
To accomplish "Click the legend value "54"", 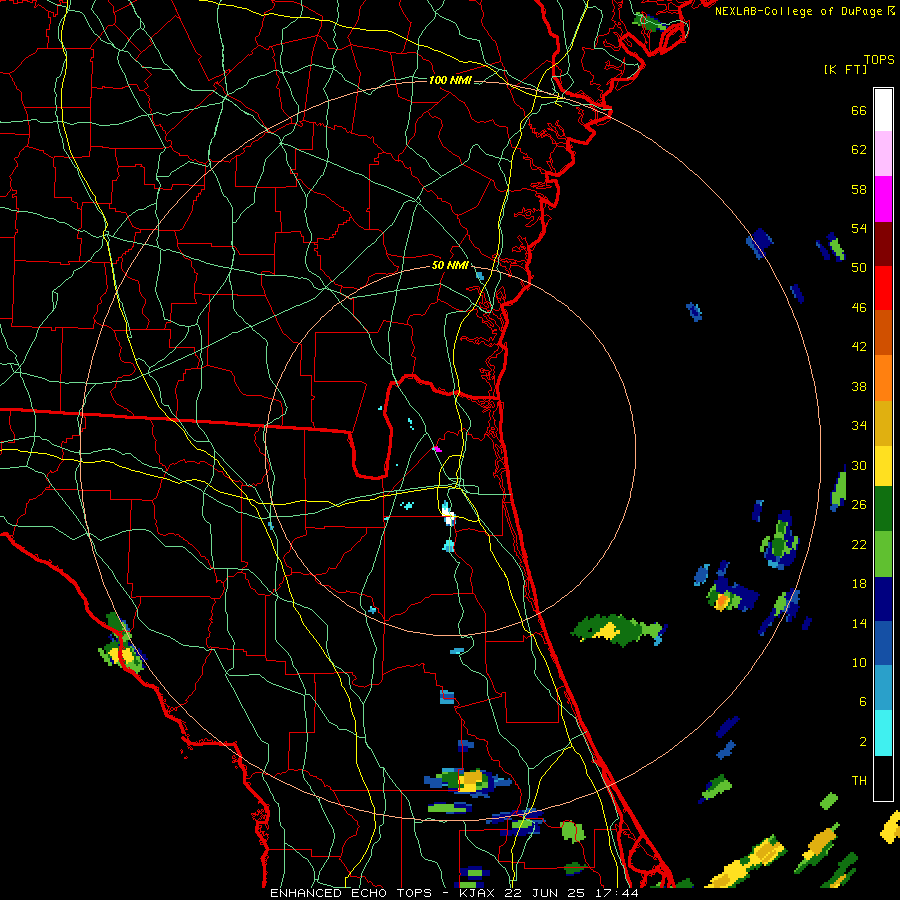I will click(x=859, y=228).
